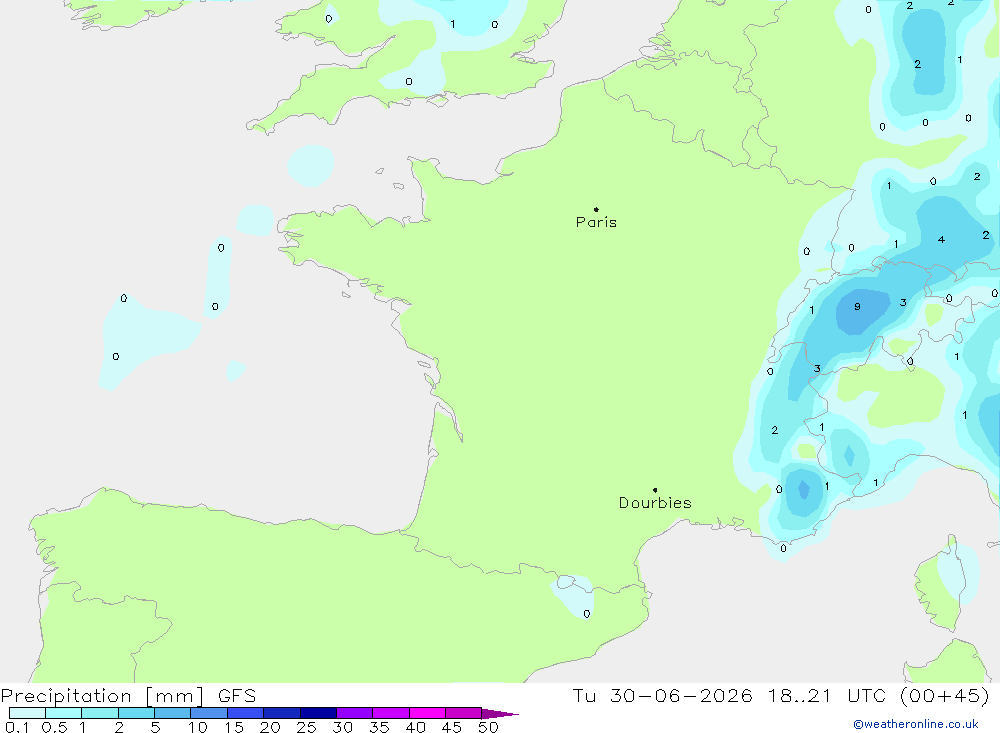1000x733 pixels.
Task: Click the 0.1 legend scale label
Action: click(17, 727)
